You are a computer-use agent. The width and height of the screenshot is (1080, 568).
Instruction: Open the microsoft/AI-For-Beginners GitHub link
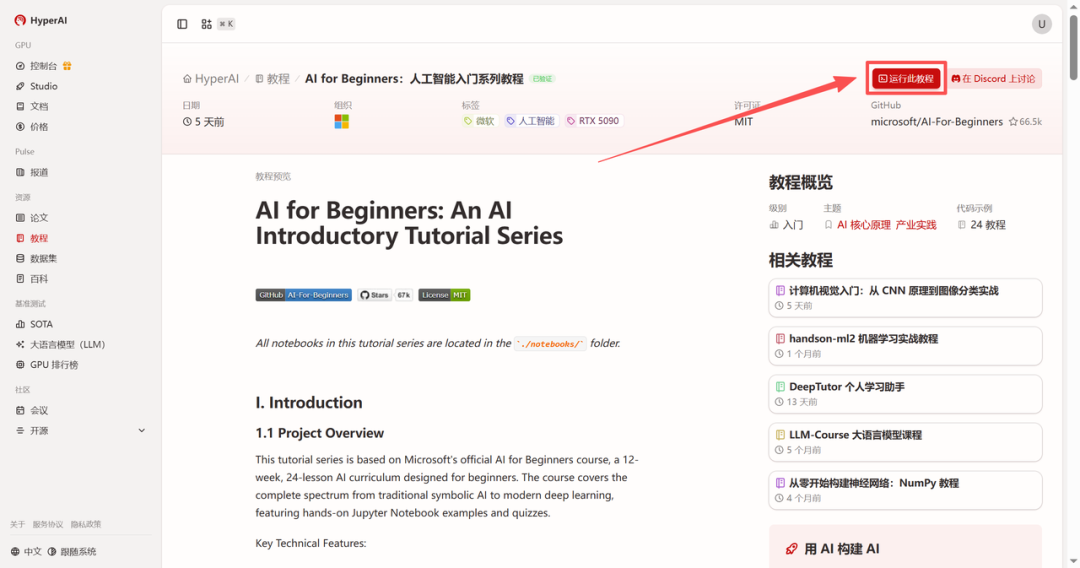coord(936,122)
